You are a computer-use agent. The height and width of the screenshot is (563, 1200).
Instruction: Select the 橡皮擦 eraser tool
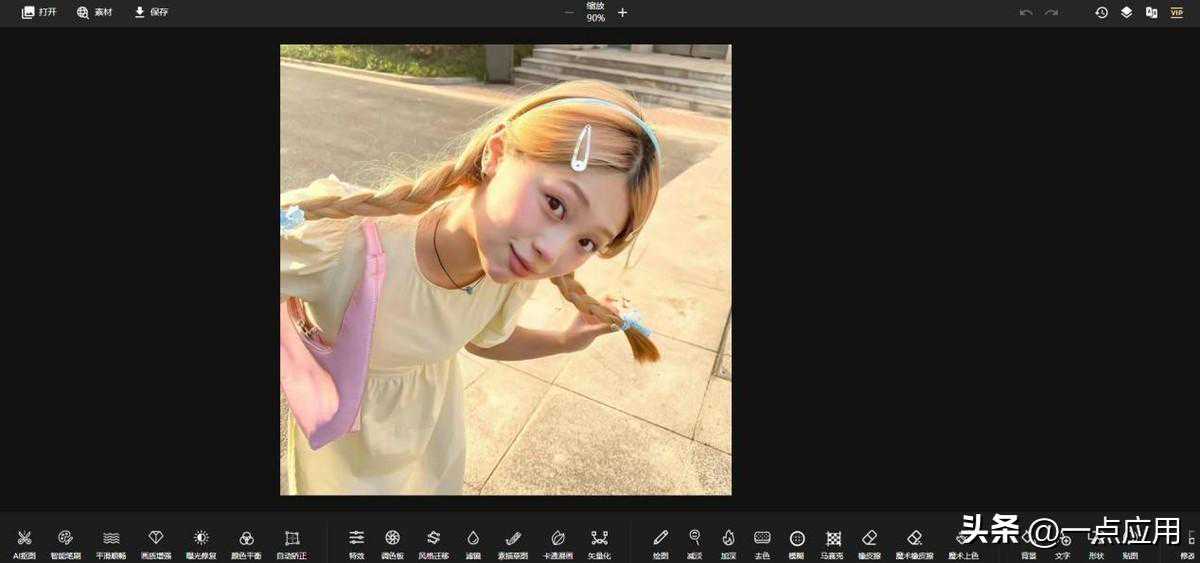(869, 544)
